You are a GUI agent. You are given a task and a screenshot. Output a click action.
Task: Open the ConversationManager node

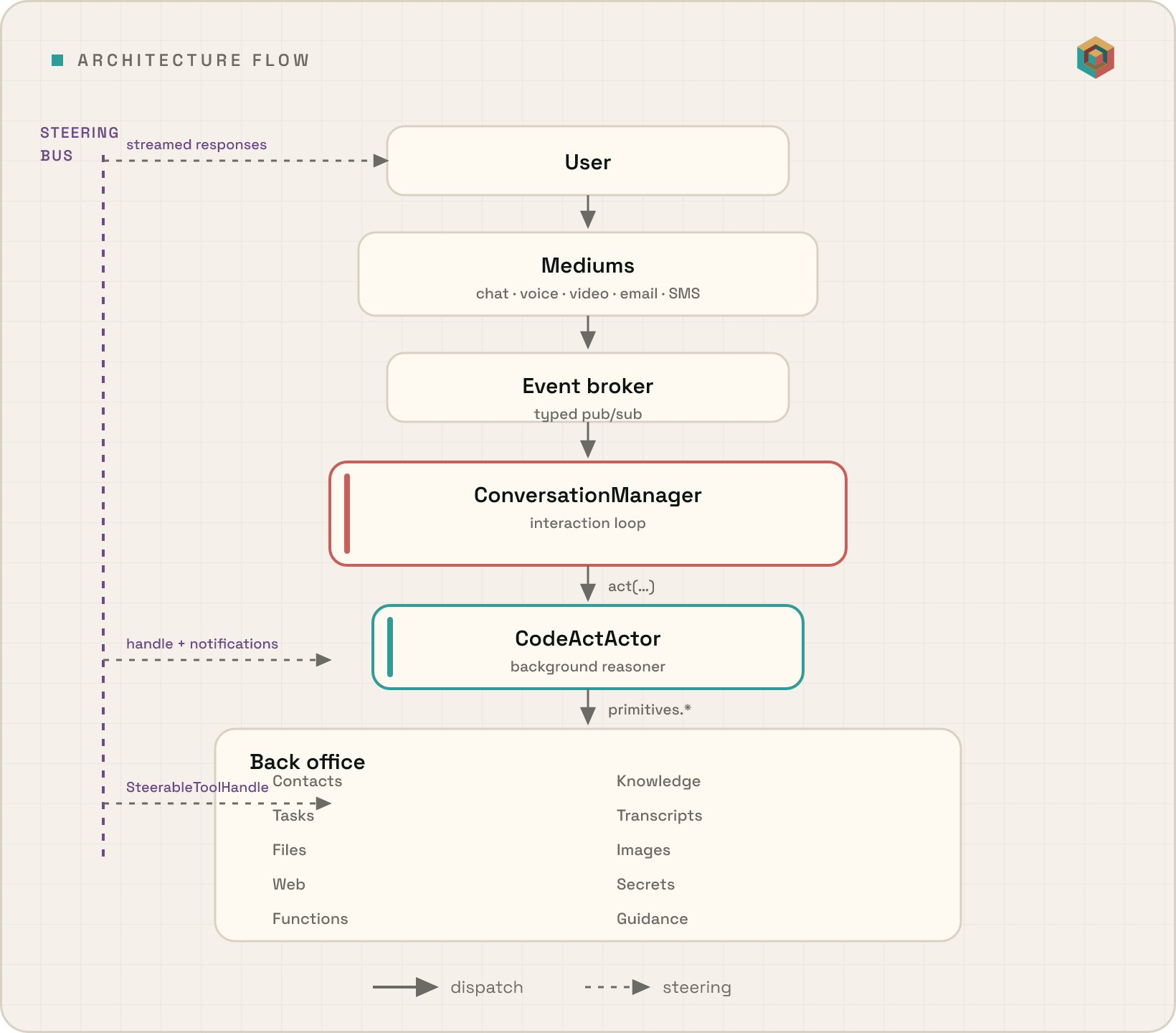tap(588, 514)
